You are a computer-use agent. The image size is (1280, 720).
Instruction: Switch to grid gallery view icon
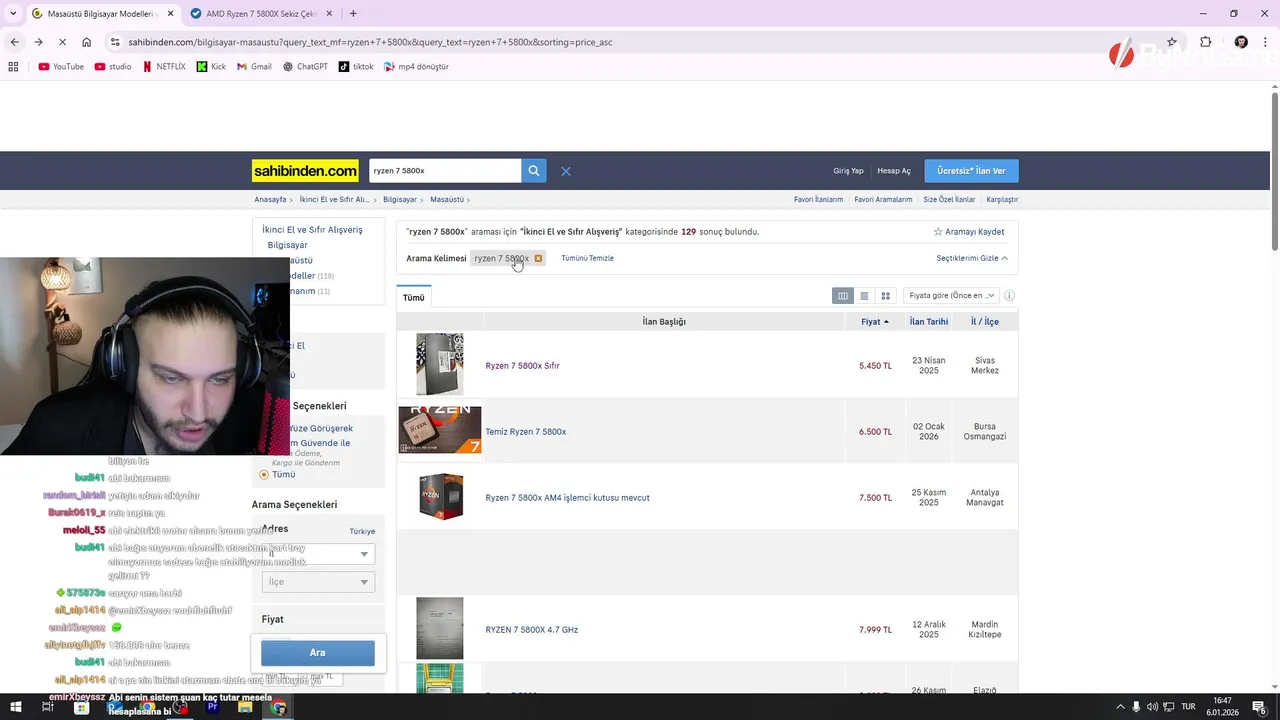(x=885, y=296)
